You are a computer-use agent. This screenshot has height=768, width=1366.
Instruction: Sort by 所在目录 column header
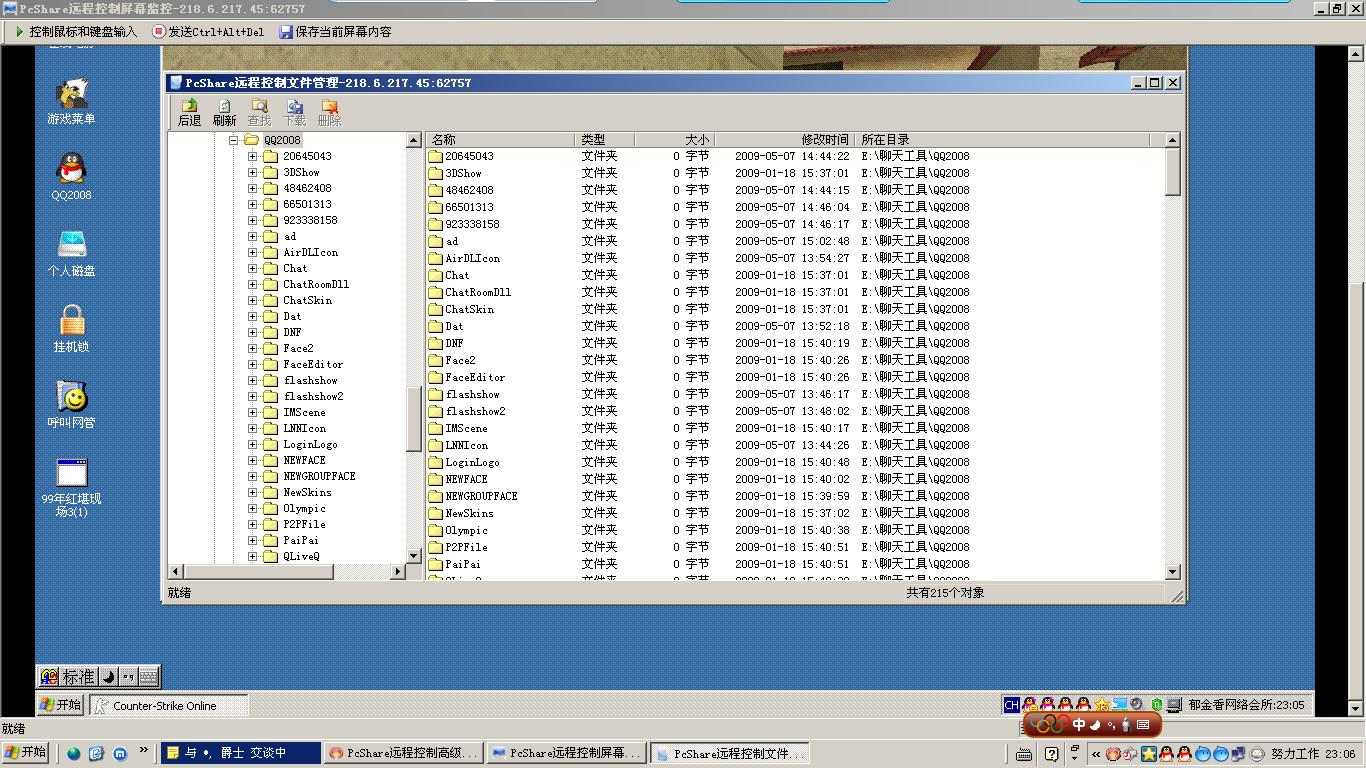[1003, 140]
